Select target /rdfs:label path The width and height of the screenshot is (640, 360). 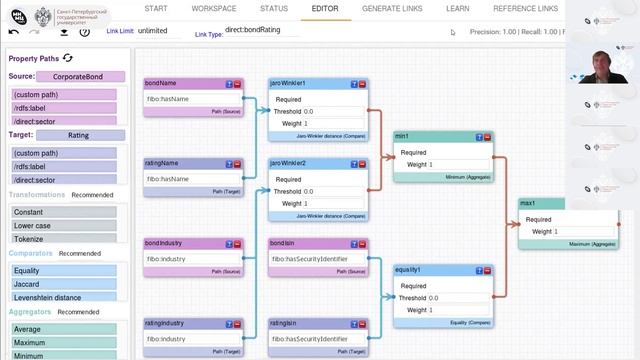pyautogui.click(x=64, y=167)
